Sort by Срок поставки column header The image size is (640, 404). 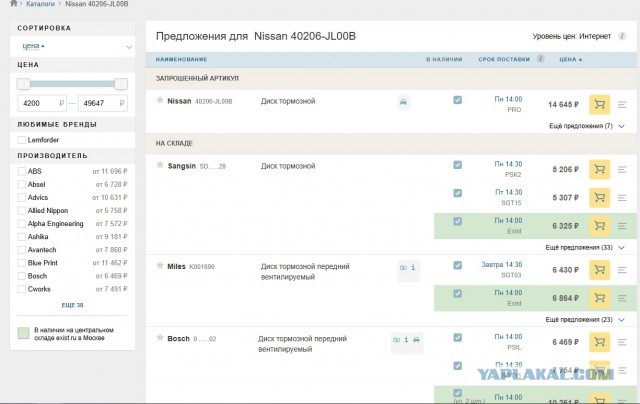504,60
